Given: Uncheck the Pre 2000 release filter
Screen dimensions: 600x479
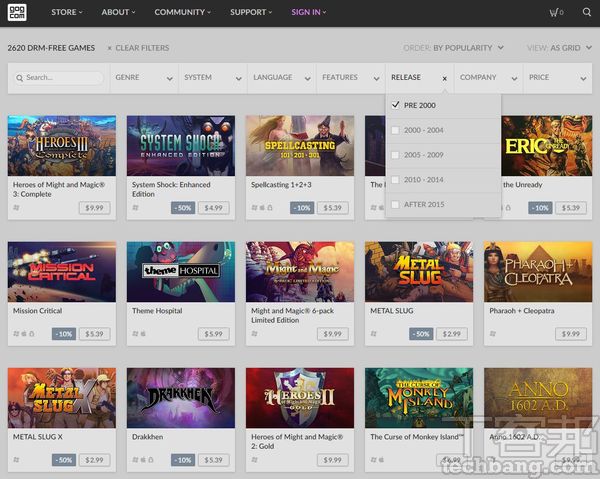Looking at the screenshot, I should pyautogui.click(x=397, y=105).
